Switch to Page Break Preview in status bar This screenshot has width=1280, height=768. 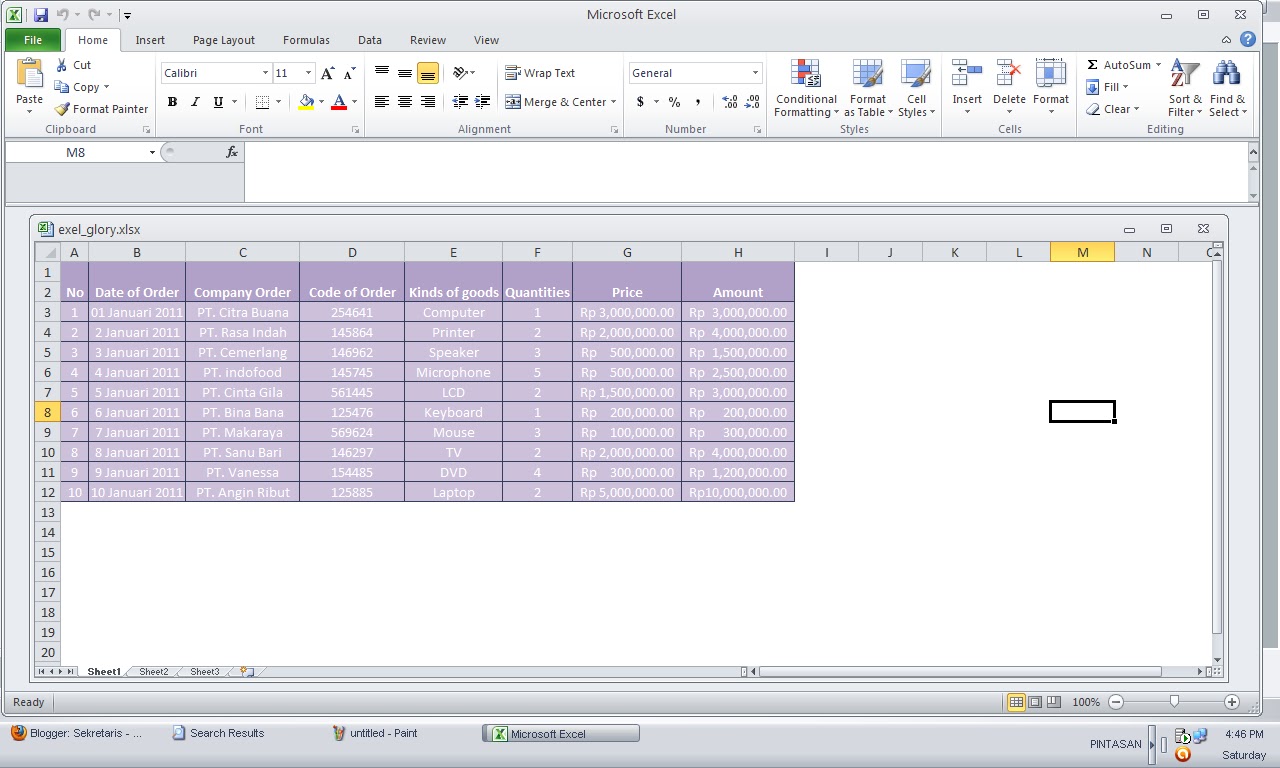tap(1054, 702)
